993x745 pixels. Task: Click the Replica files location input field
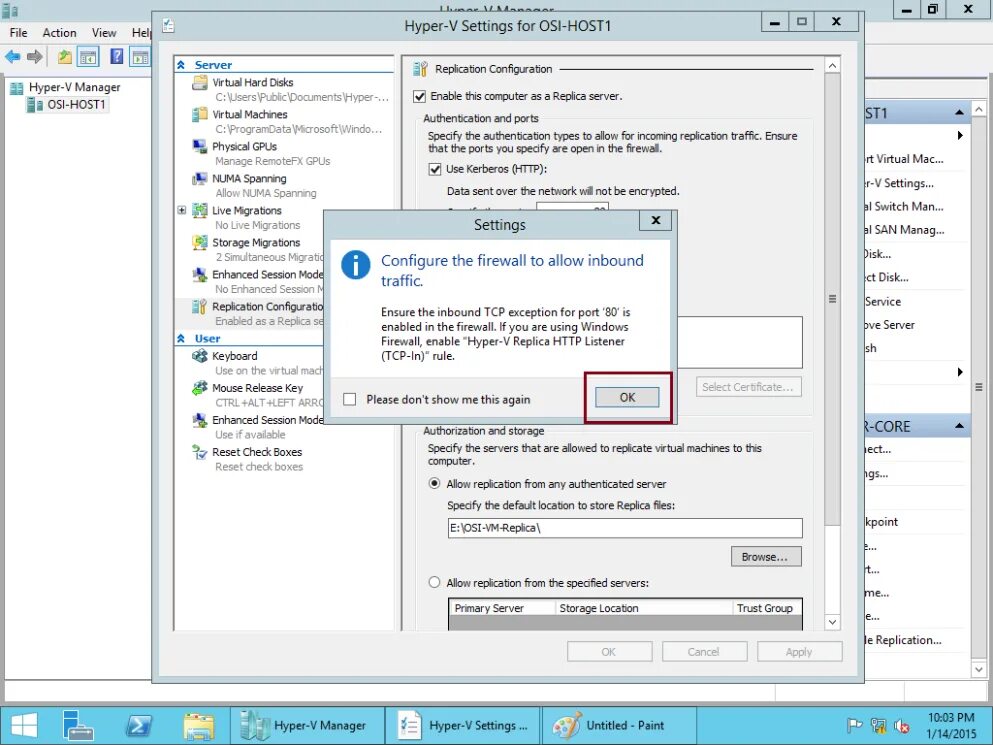coord(624,528)
